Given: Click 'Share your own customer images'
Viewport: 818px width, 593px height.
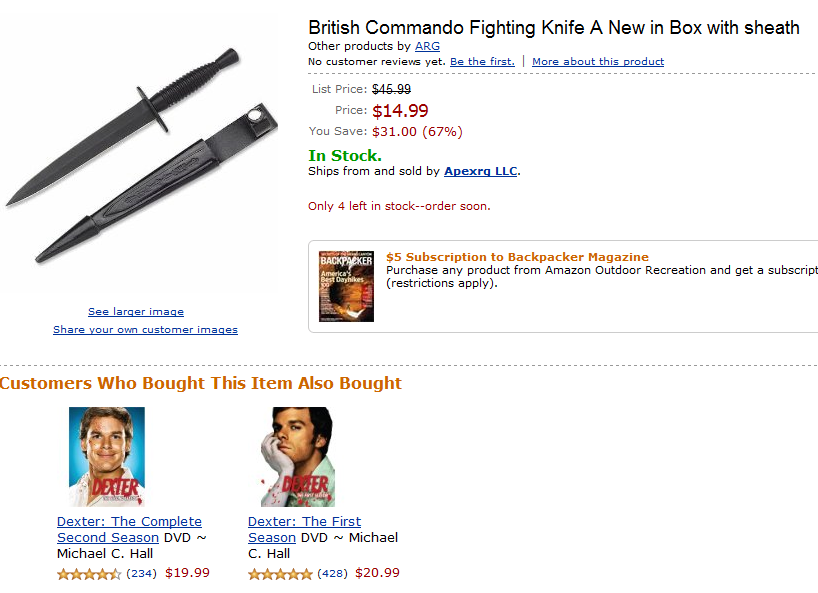Looking at the screenshot, I should (145, 330).
